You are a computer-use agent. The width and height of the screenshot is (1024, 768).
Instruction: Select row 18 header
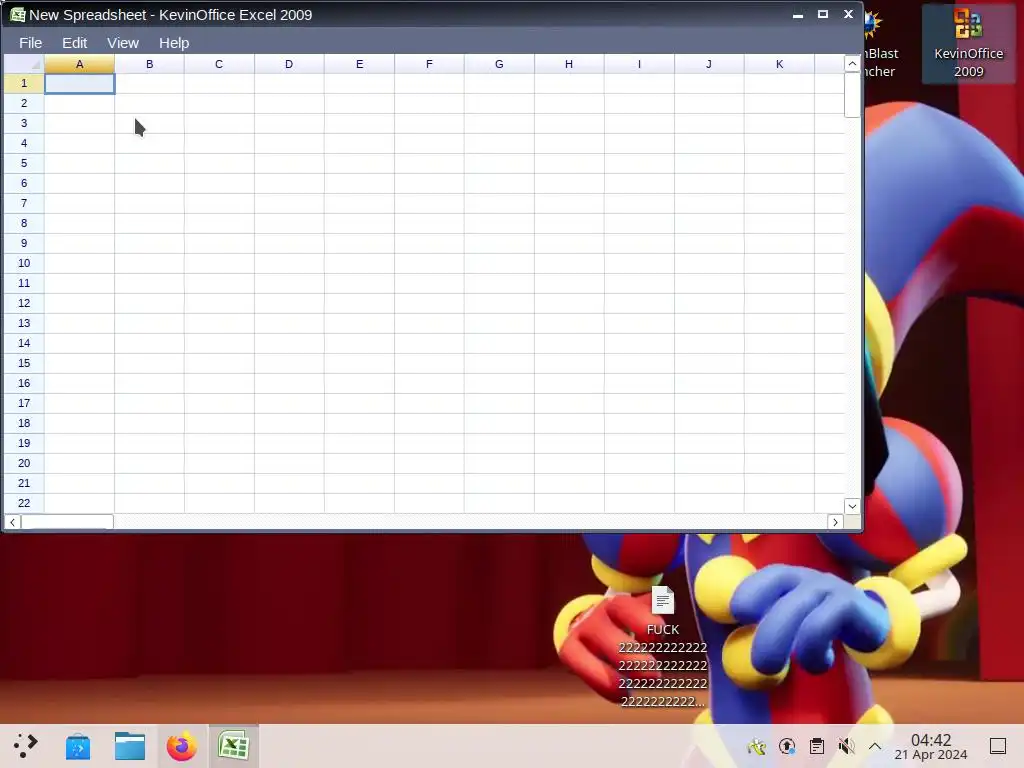24,423
